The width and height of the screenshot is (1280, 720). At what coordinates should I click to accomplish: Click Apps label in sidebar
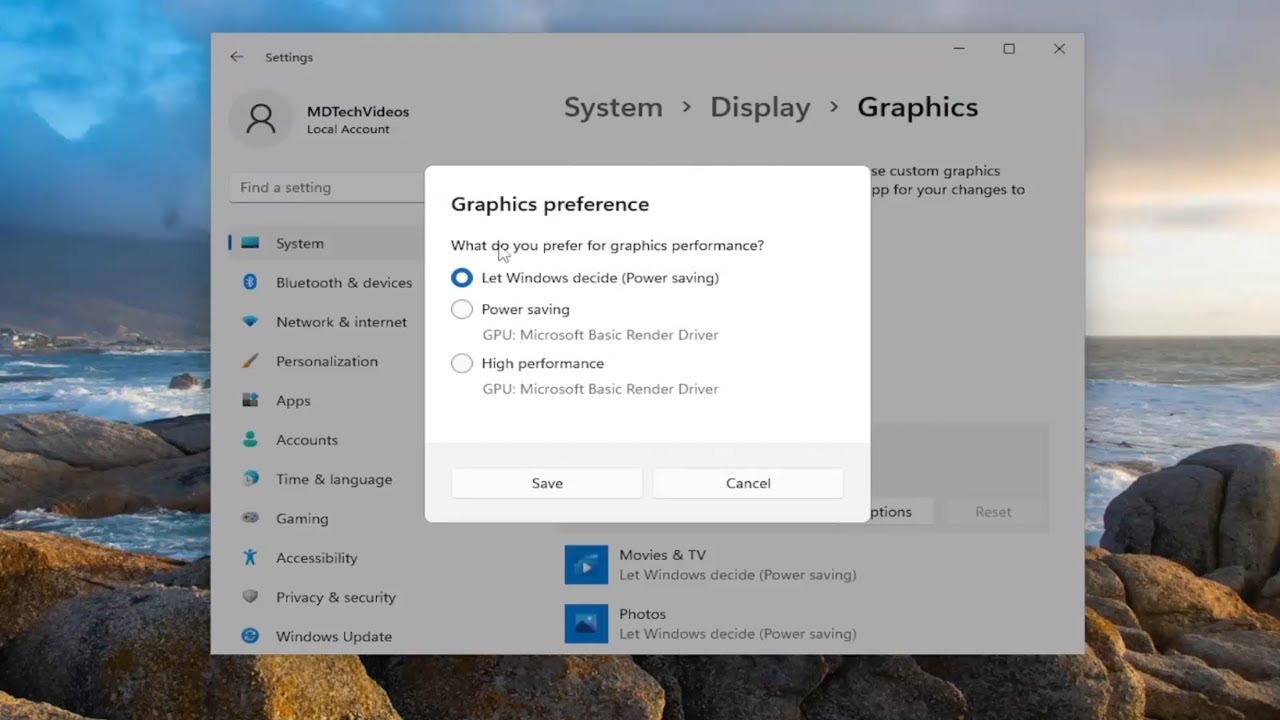click(293, 401)
